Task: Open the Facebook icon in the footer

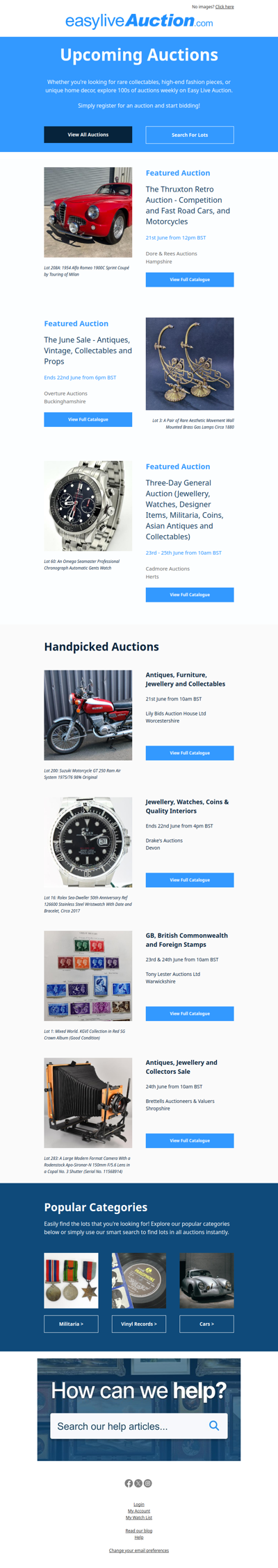Action: (x=129, y=1483)
